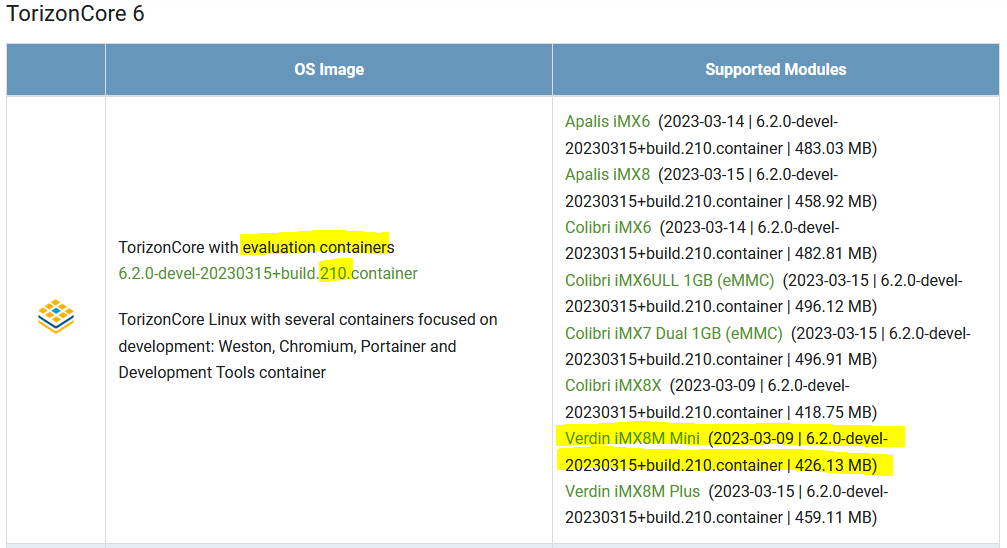Open the Apalis iMX8 module link
This screenshot has width=1007, height=548.
[x=608, y=174]
